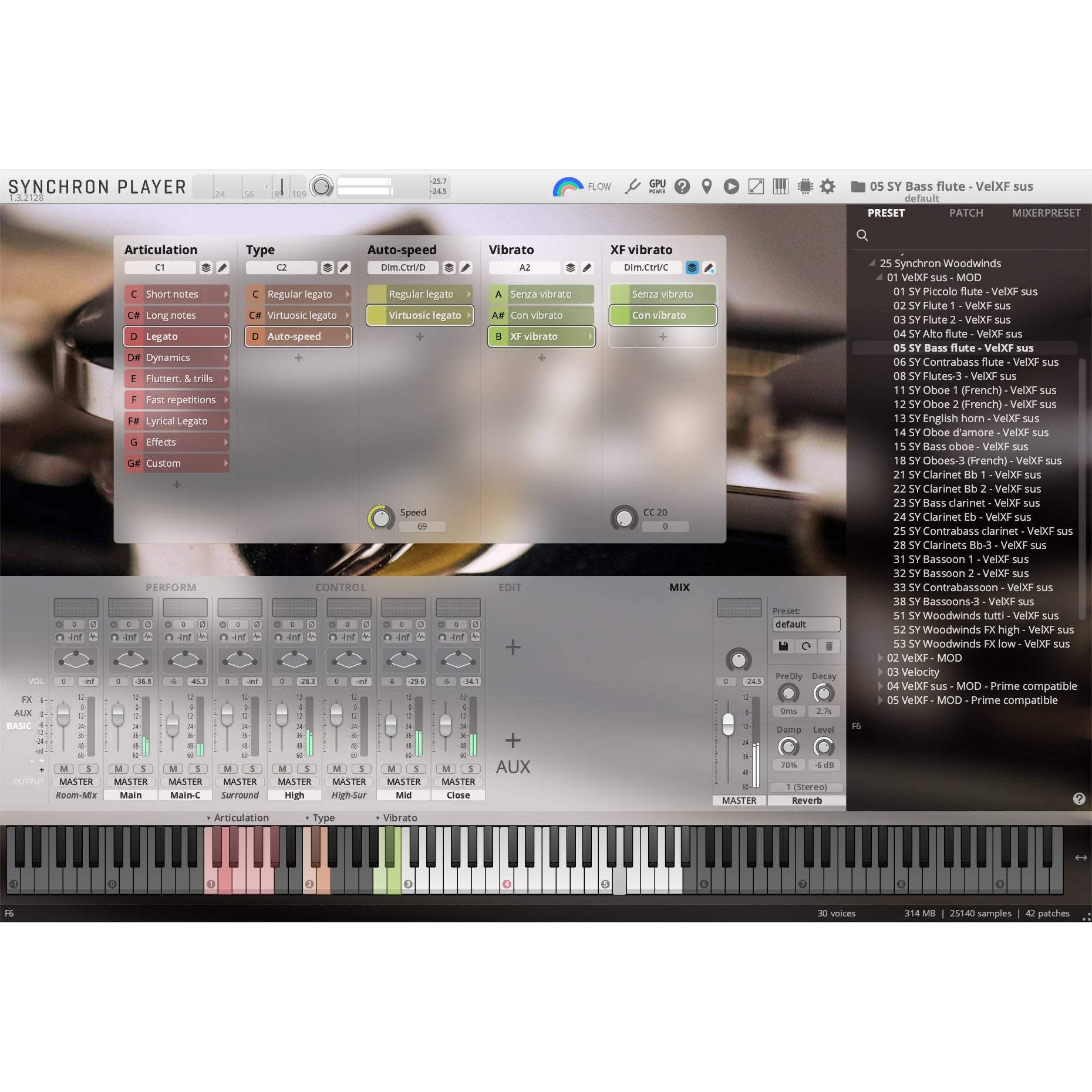Expand the 03 Velocity preset folder
The image size is (1092, 1092).
tap(881, 672)
